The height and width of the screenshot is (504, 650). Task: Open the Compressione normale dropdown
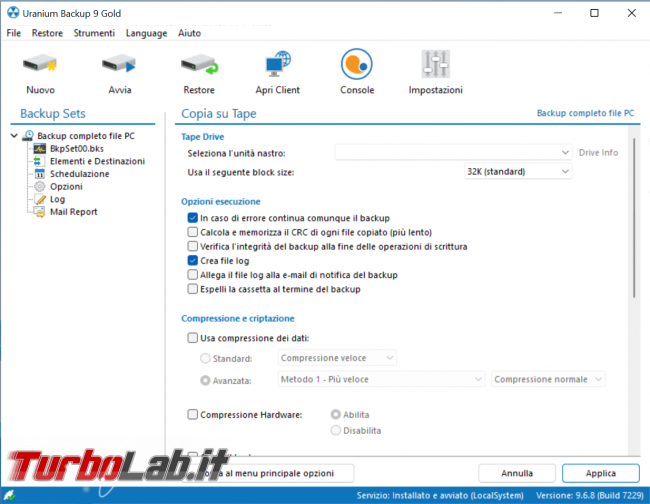548,379
